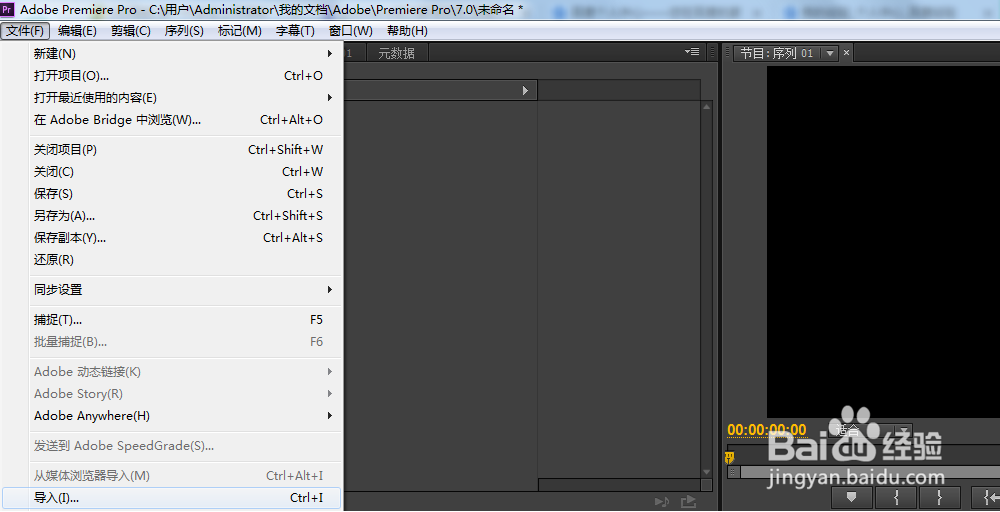Expand the Adobe Anywhere(H) submenu
Viewport: 1000px width, 512px height.
(x=185, y=416)
